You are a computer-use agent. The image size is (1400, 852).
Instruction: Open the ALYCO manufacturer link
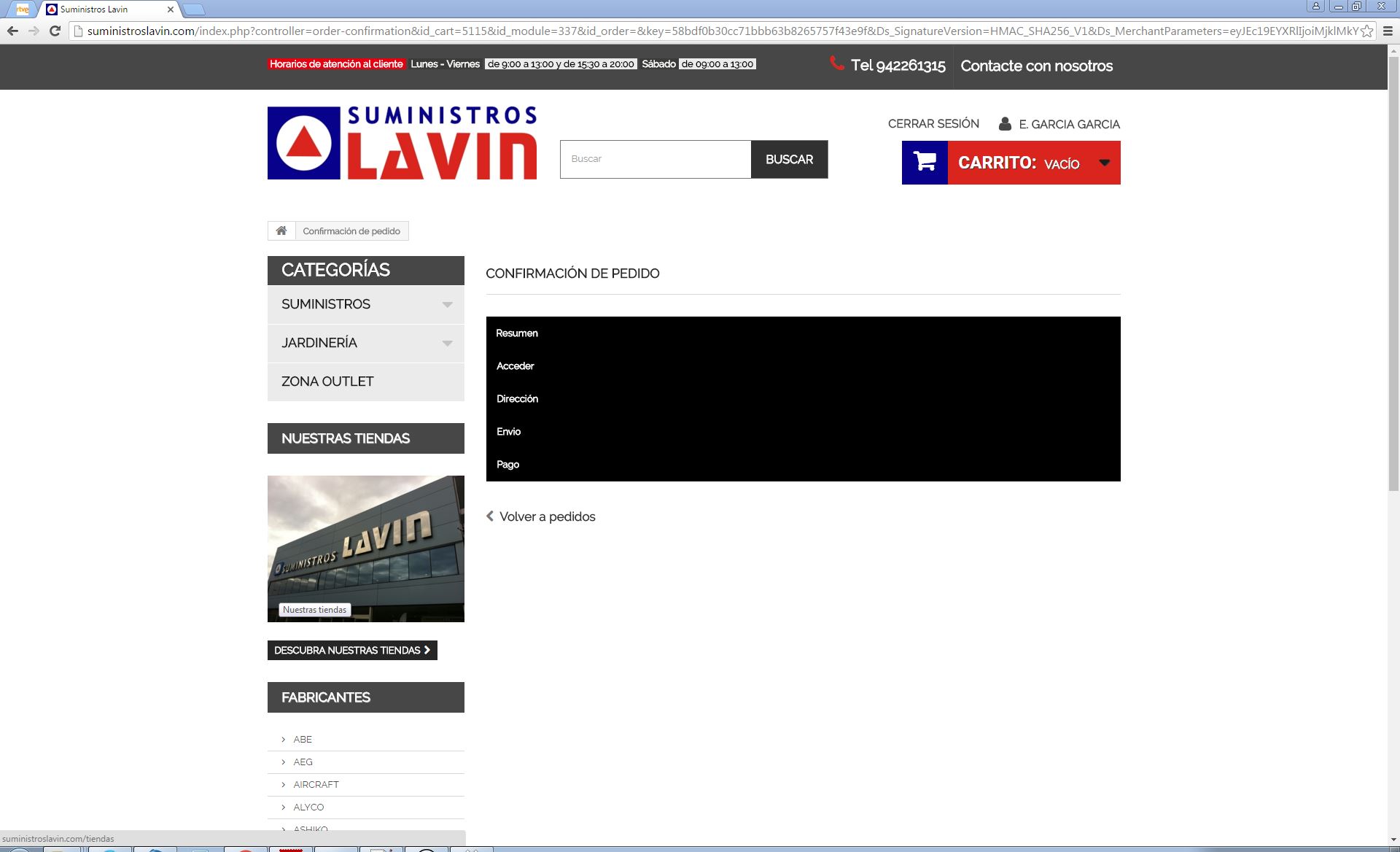pyautogui.click(x=308, y=807)
